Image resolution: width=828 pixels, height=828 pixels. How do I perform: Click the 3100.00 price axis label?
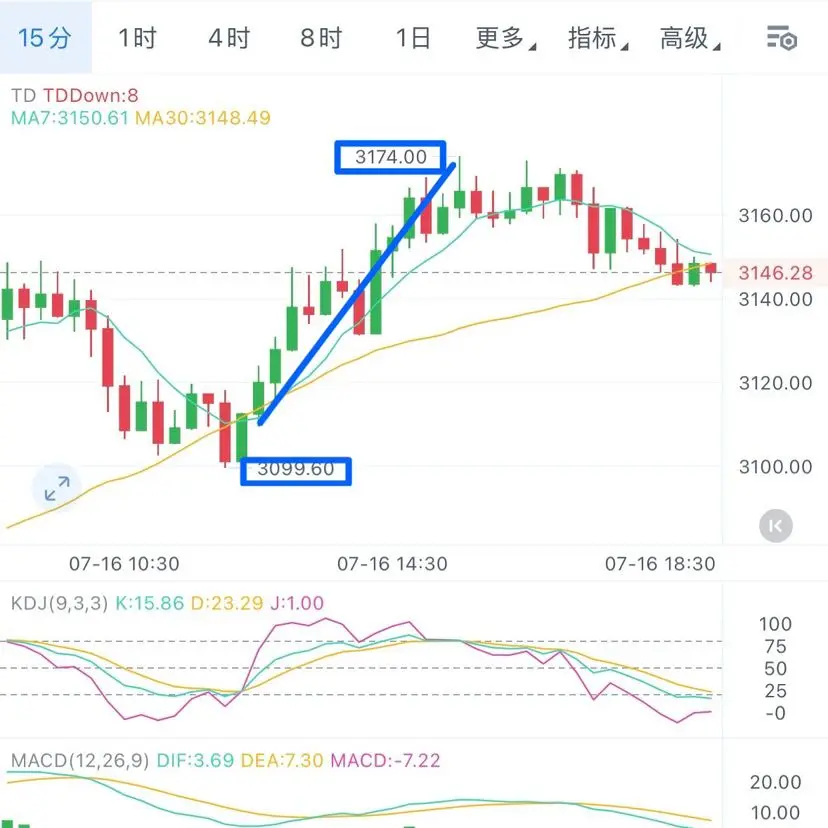(775, 467)
